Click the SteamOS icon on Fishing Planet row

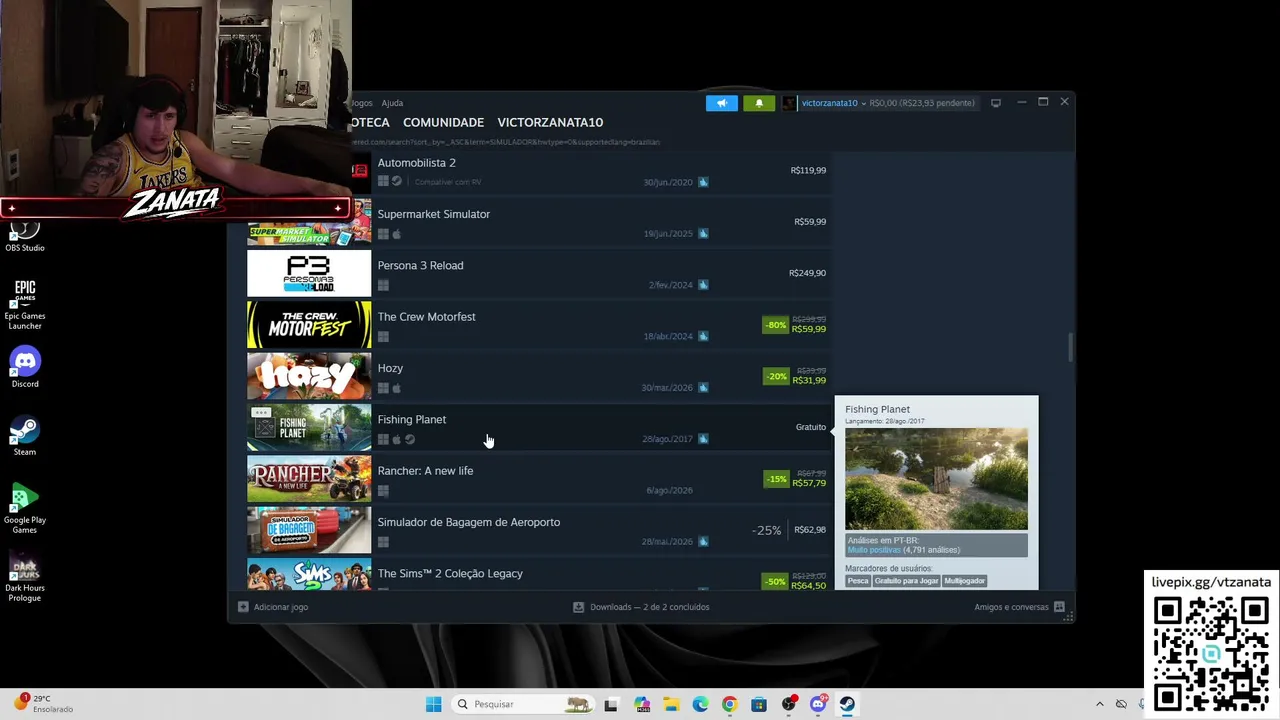[410, 439]
